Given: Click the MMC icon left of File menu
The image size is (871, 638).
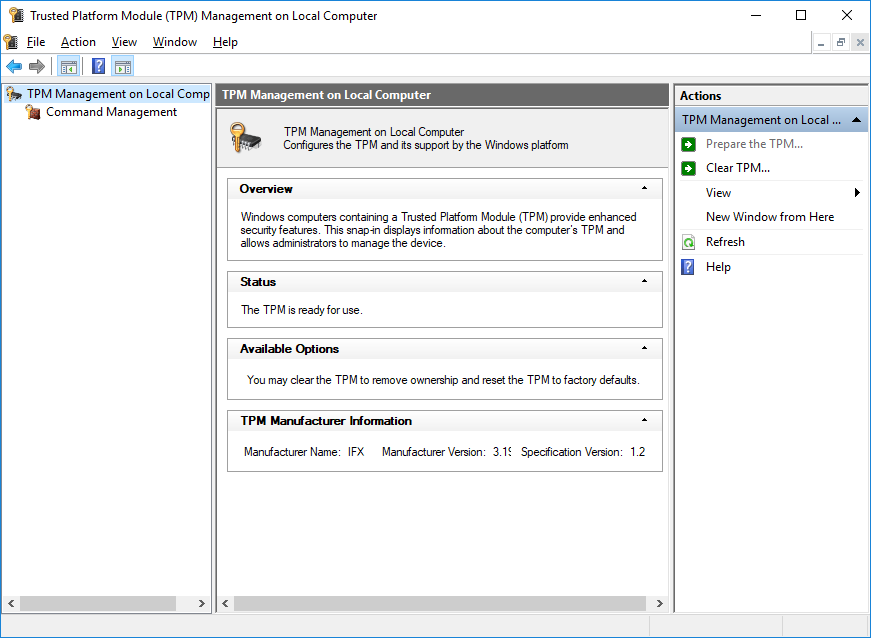Looking at the screenshot, I should [x=11, y=42].
